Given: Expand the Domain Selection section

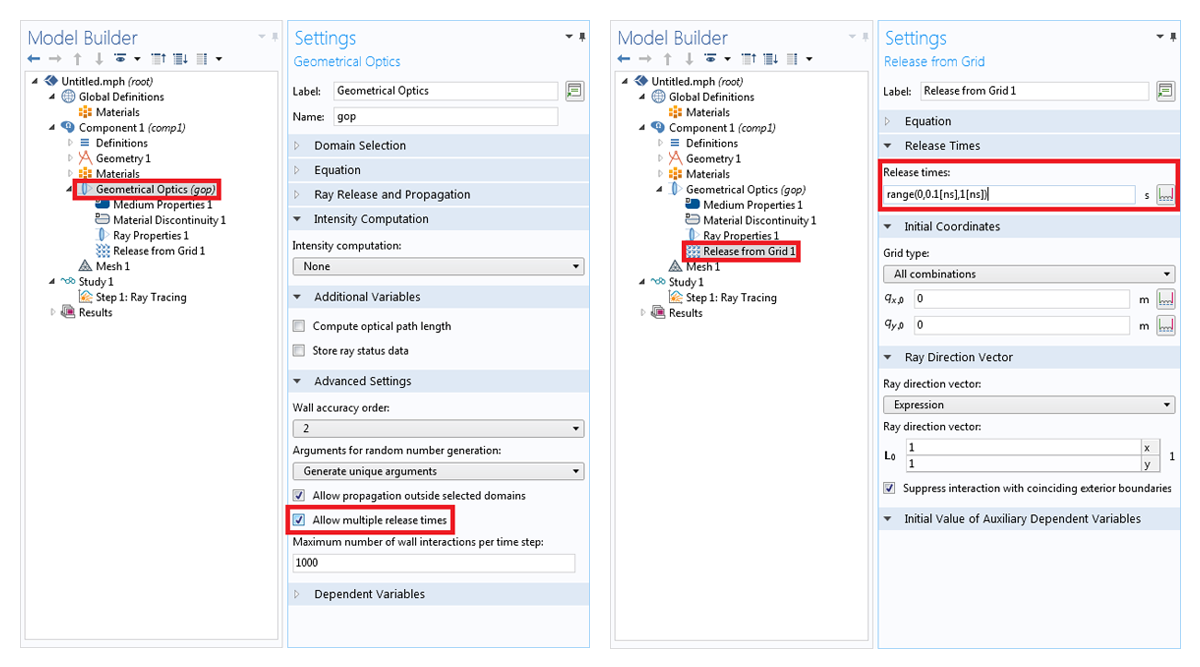Looking at the screenshot, I should pos(359,146).
